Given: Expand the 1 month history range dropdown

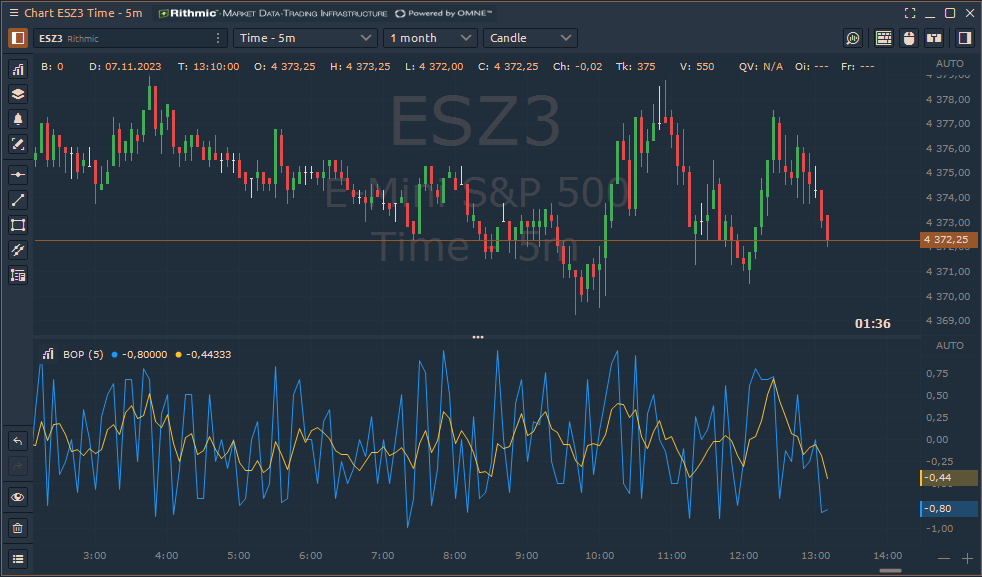Looking at the screenshot, I should coord(430,38).
